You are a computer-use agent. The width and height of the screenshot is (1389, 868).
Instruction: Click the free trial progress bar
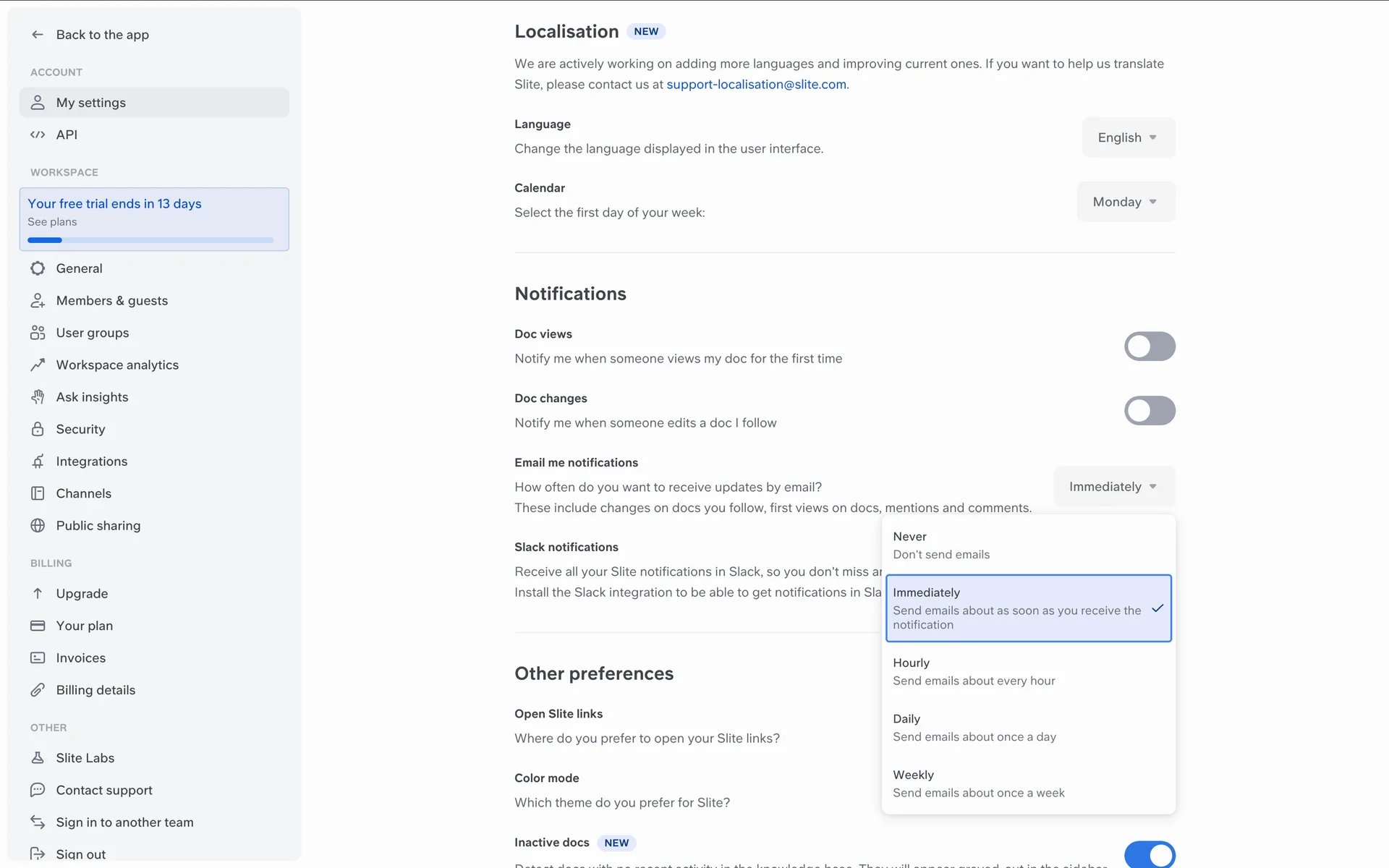150,240
